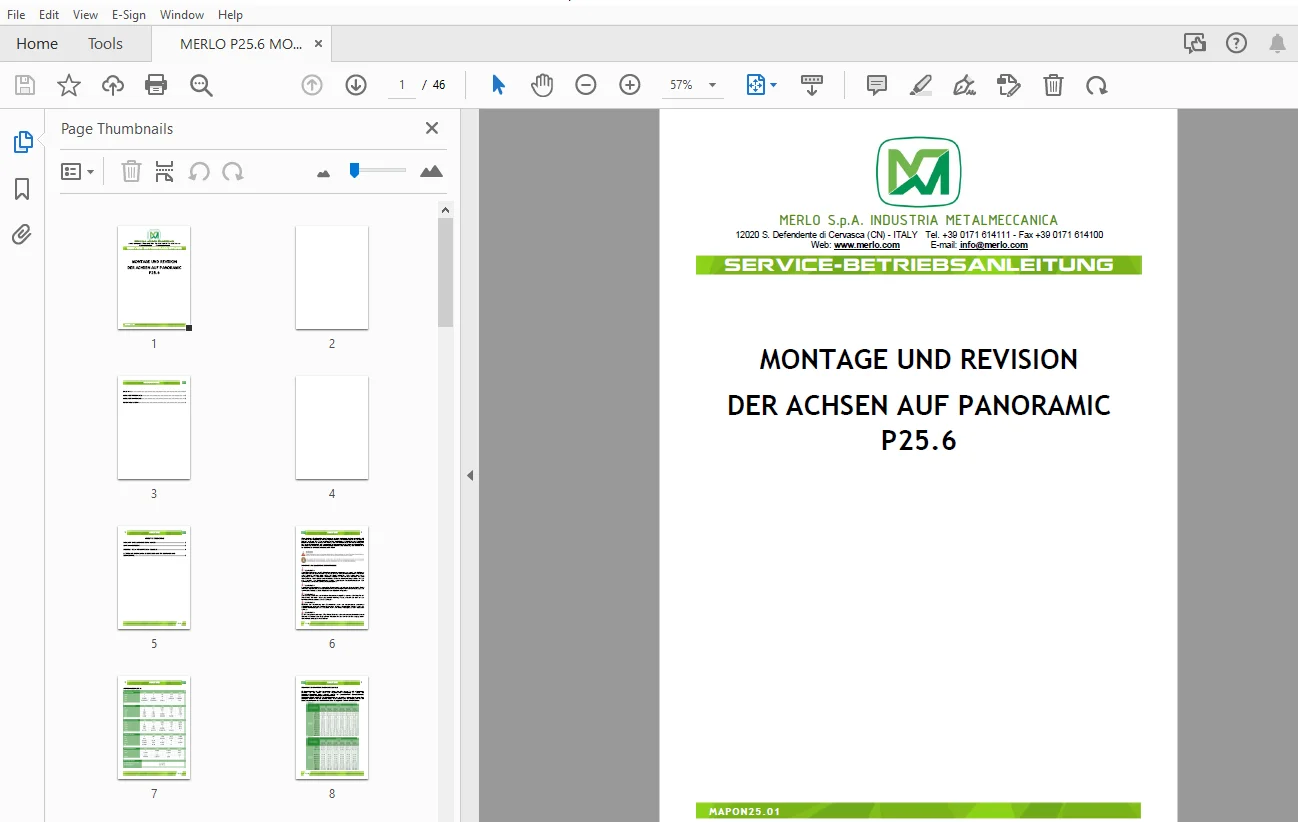The width and height of the screenshot is (1298, 822).
Task: Select page 6 thumbnail
Action: tap(332, 577)
